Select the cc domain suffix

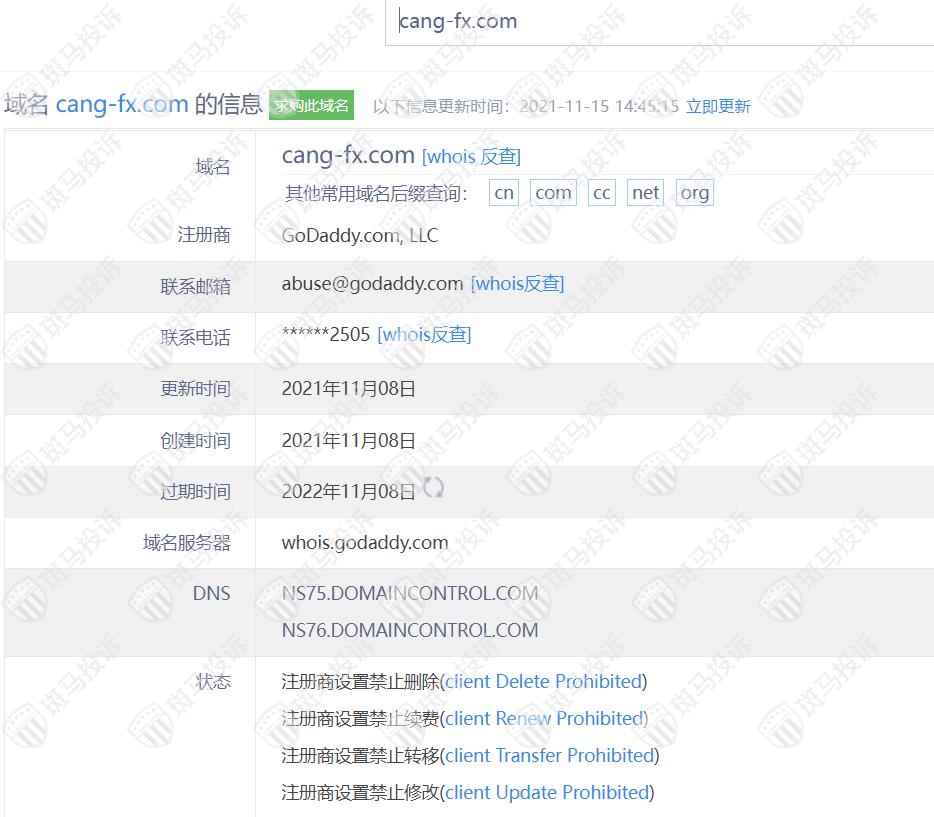click(x=601, y=193)
